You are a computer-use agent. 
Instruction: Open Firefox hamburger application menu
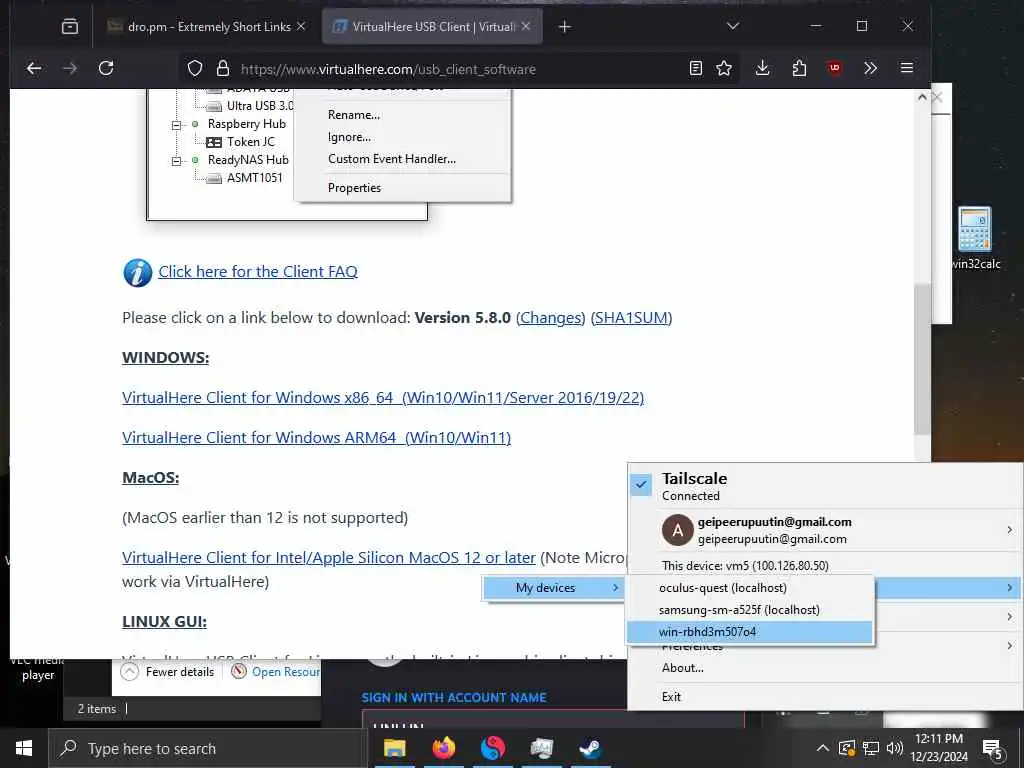pos(906,68)
